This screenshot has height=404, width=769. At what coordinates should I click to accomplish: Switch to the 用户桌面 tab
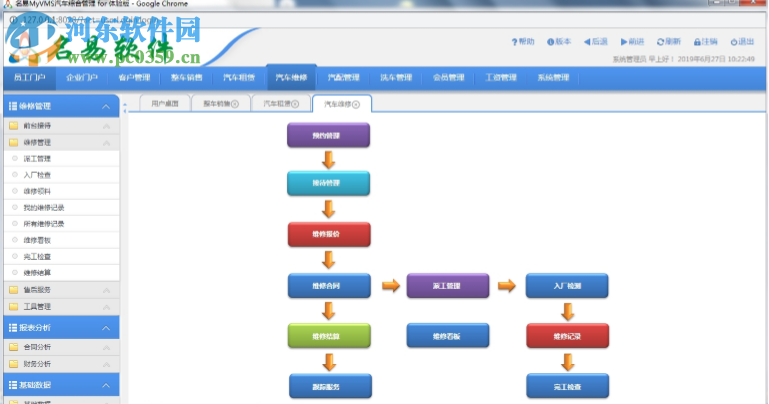click(x=165, y=103)
